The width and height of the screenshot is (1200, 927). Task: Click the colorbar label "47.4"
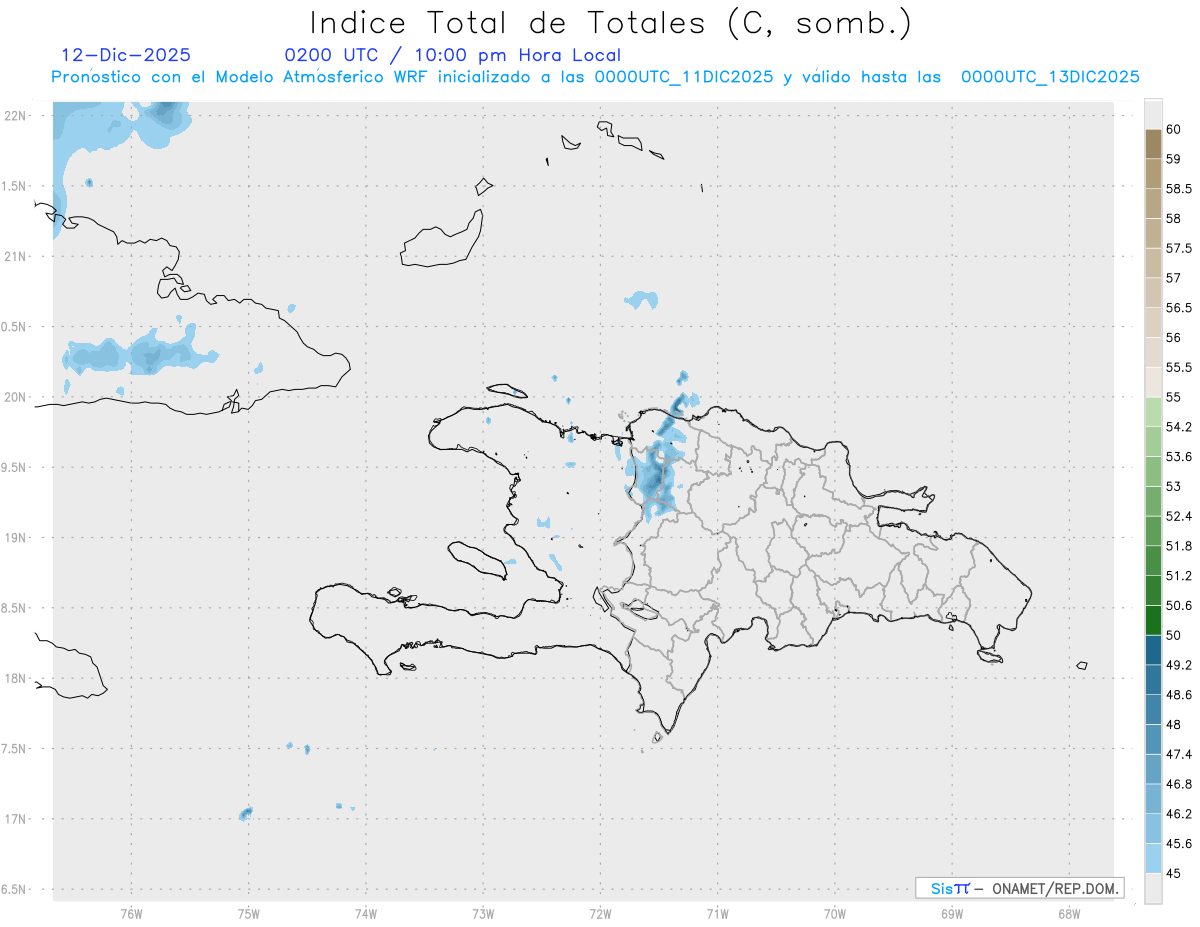tap(1179, 754)
